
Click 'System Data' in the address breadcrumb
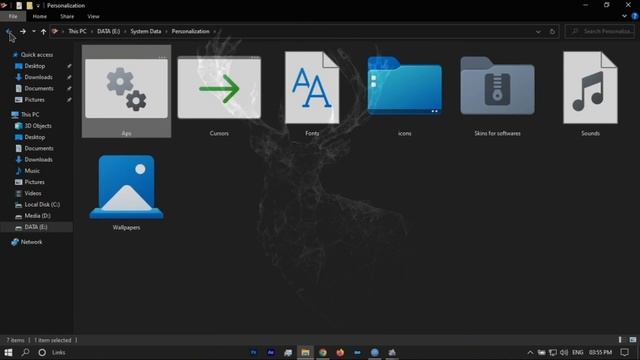(x=146, y=31)
